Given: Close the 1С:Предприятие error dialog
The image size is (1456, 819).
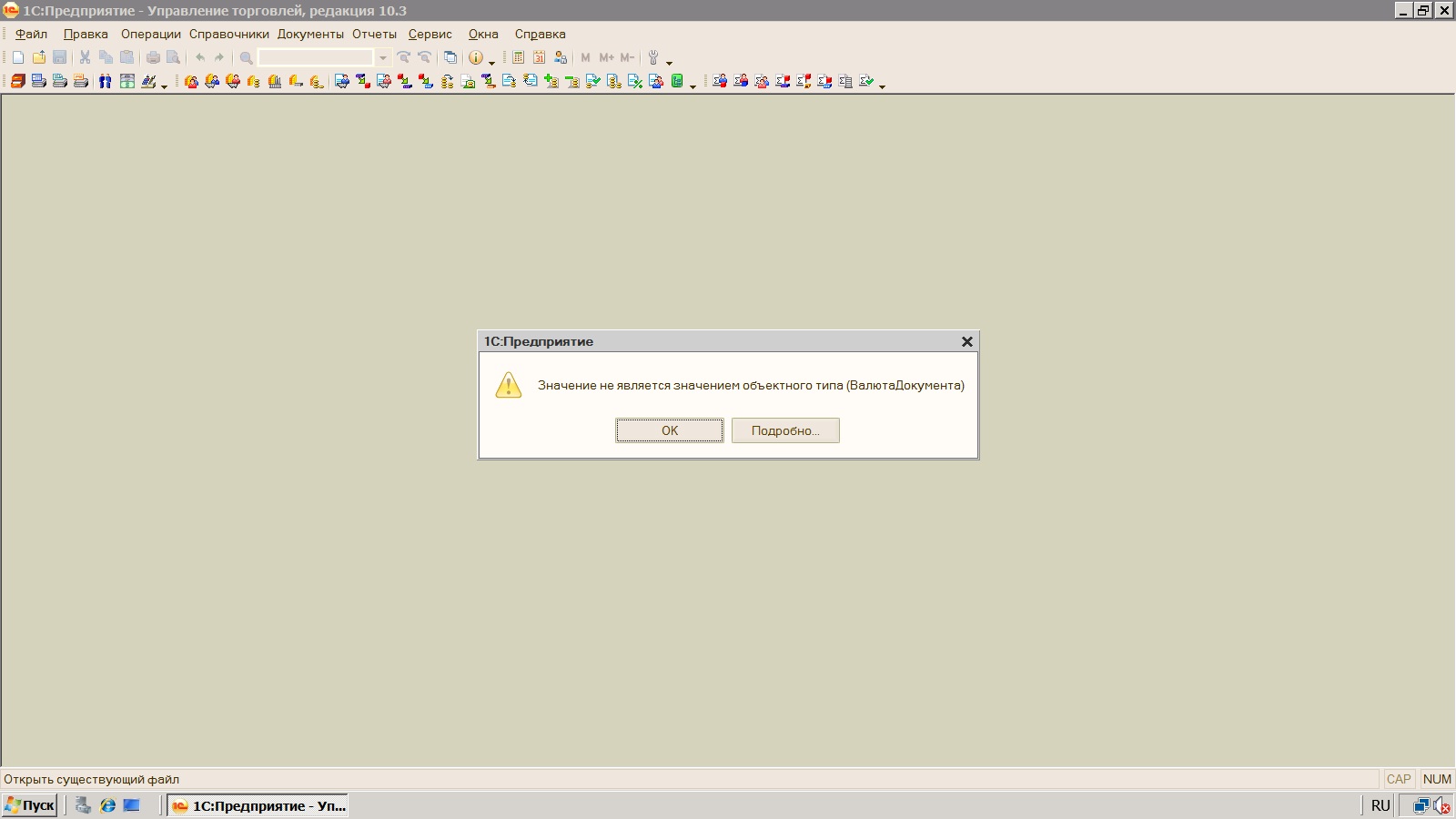Looking at the screenshot, I should [x=967, y=341].
